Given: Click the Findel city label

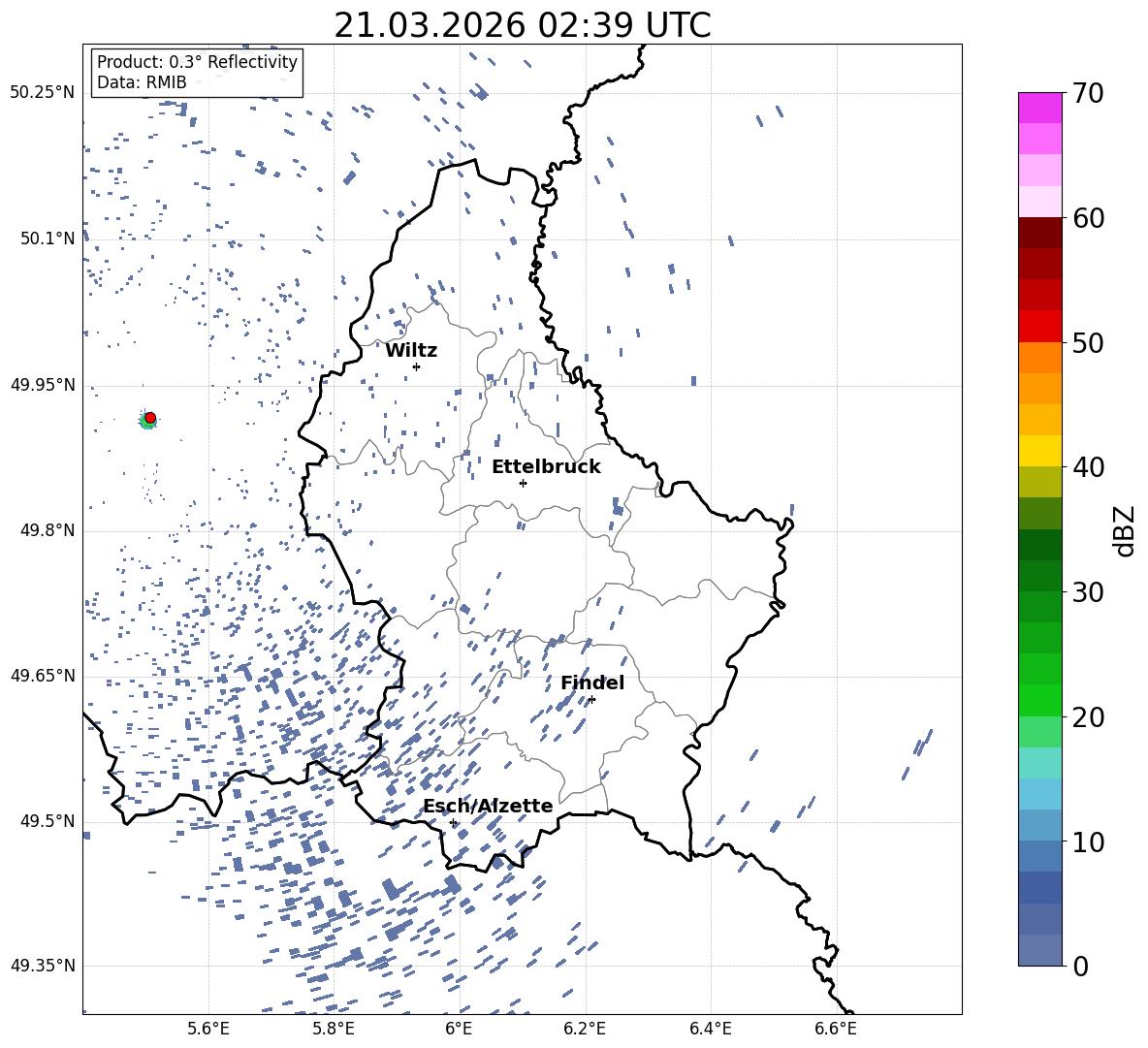Looking at the screenshot, I should [592, 683].
